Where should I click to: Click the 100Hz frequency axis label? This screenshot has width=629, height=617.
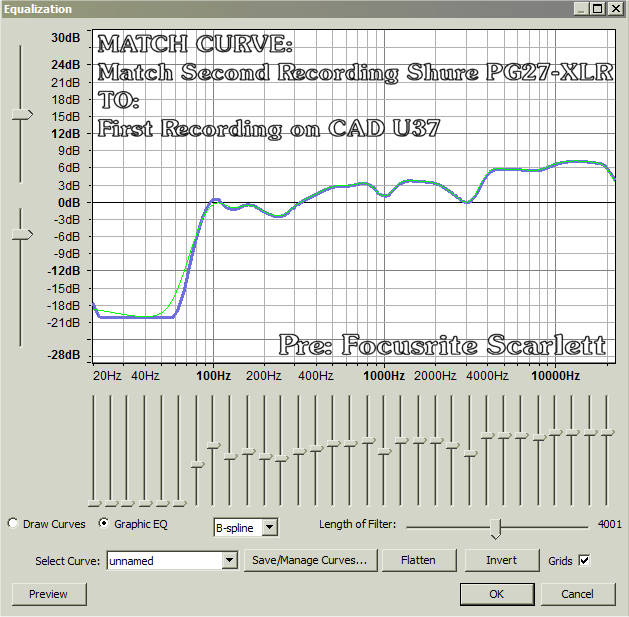(x=213, y=376)
